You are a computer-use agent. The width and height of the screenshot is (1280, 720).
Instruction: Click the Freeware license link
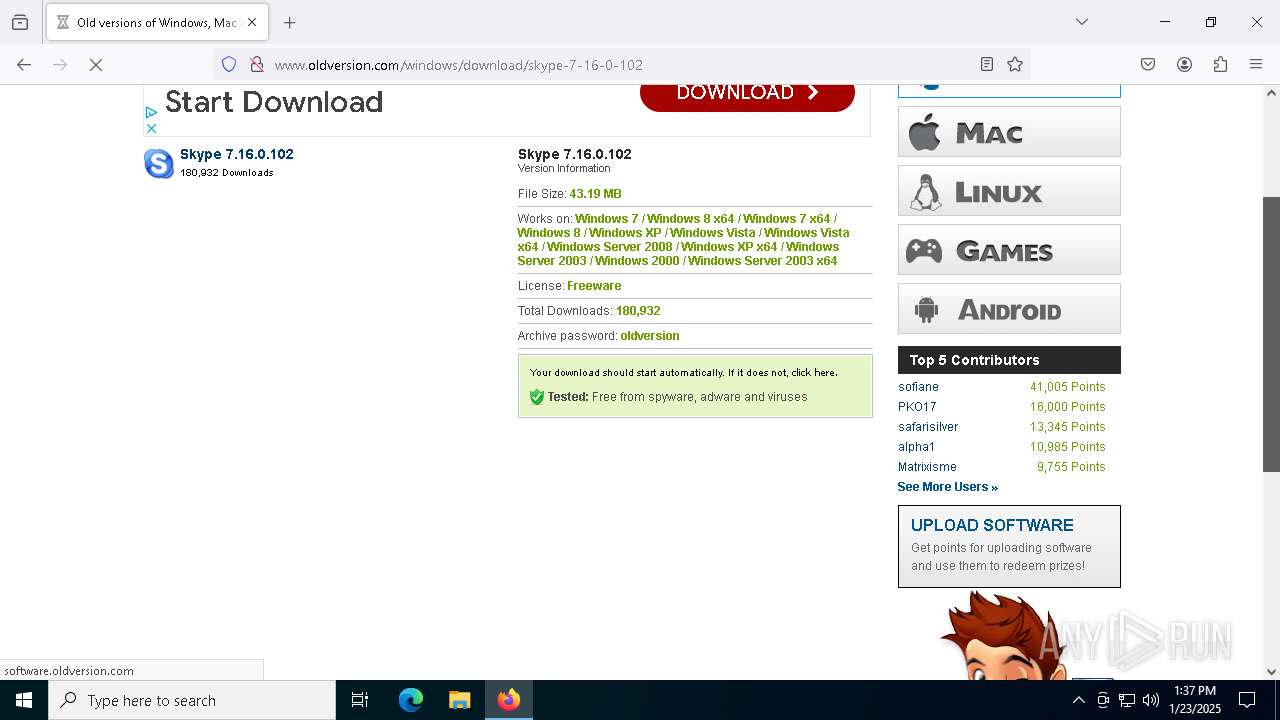[594, 286]
